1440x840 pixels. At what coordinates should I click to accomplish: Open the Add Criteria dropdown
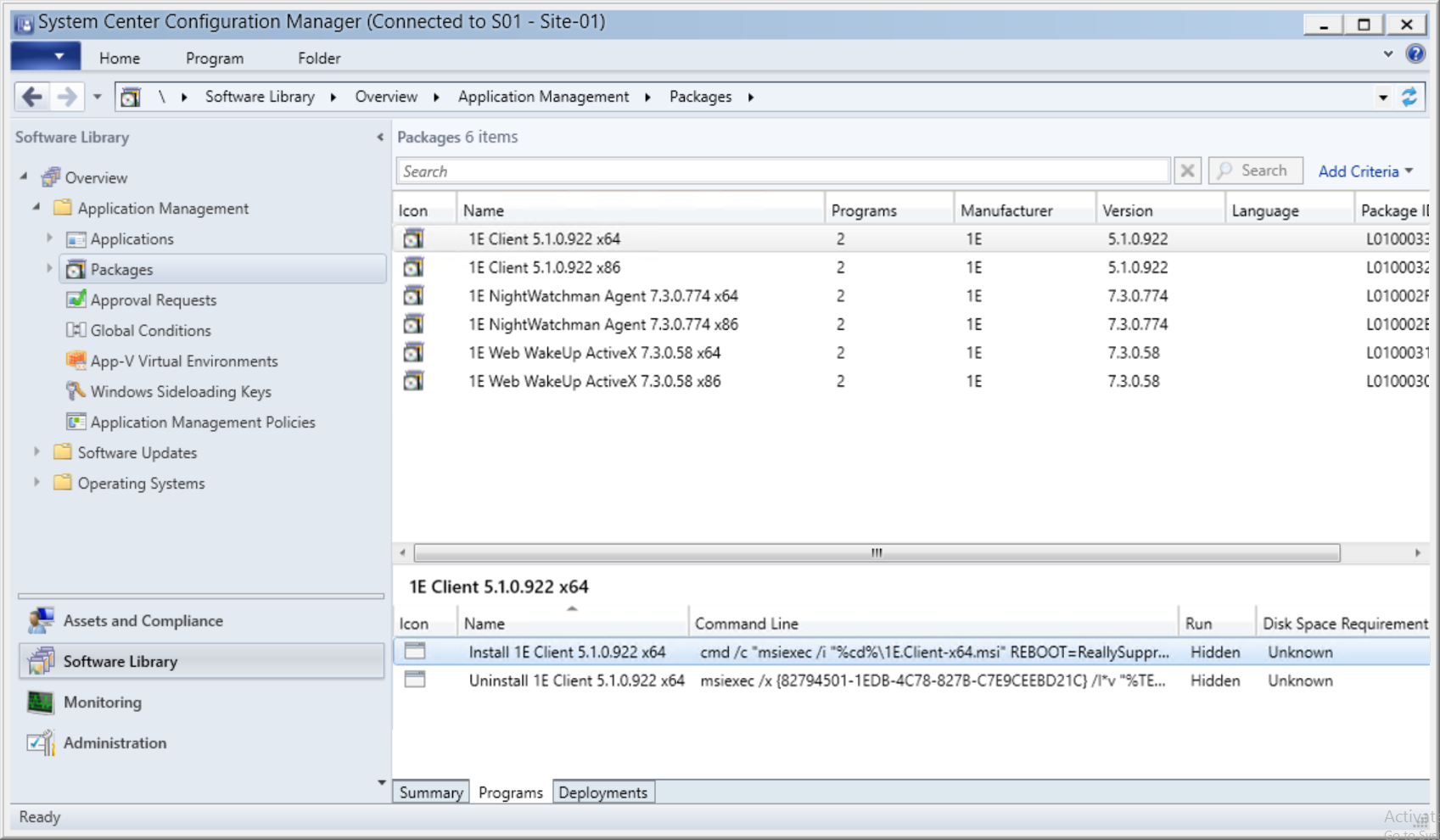pyautogui.click(x=1364, y=171)
